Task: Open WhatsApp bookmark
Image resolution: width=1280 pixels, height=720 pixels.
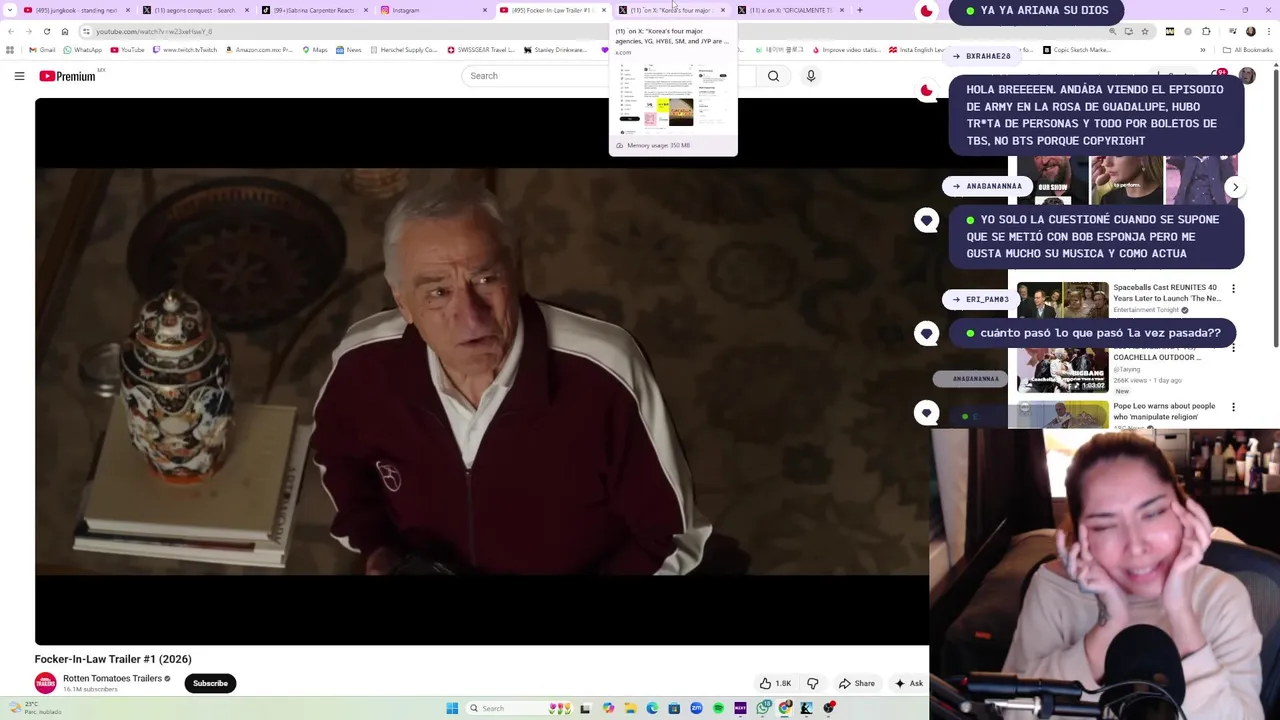Action: click(x=82, y=50)
